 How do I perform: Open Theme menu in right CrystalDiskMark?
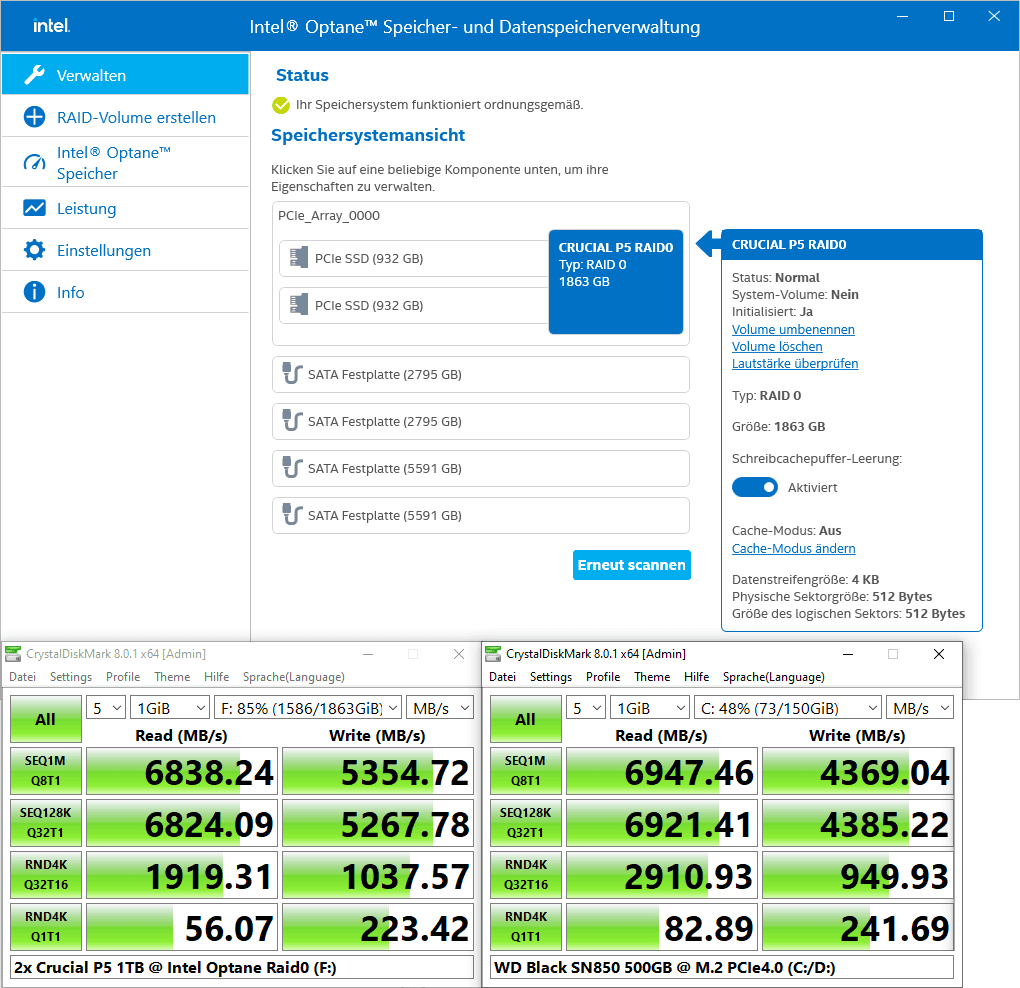652,676
